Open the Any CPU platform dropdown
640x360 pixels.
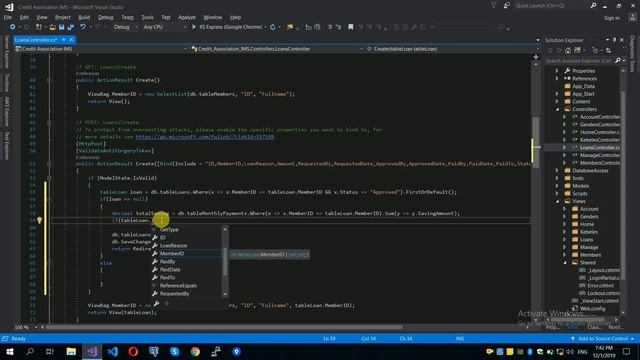164,27
